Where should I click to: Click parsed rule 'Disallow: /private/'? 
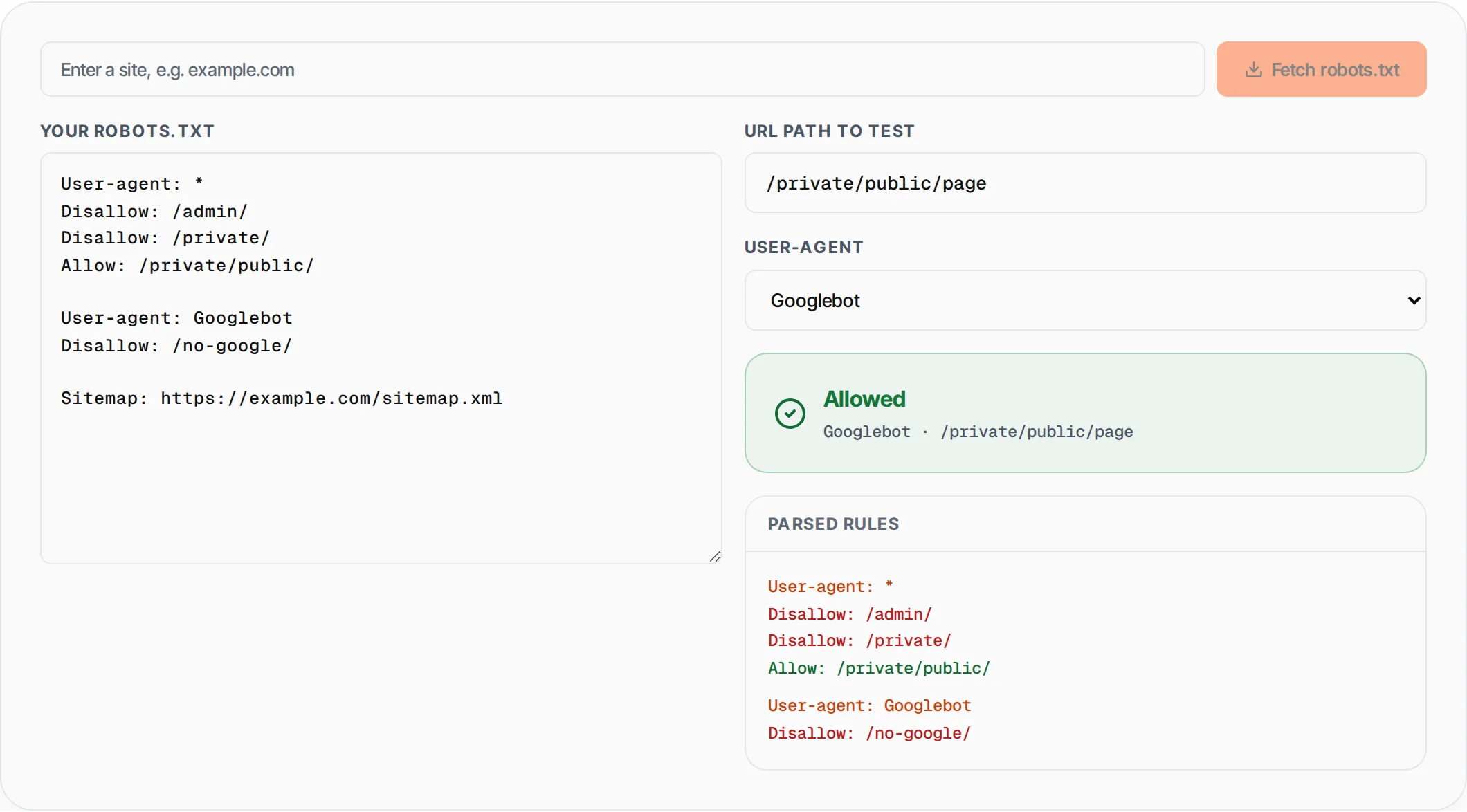(859, 640)
